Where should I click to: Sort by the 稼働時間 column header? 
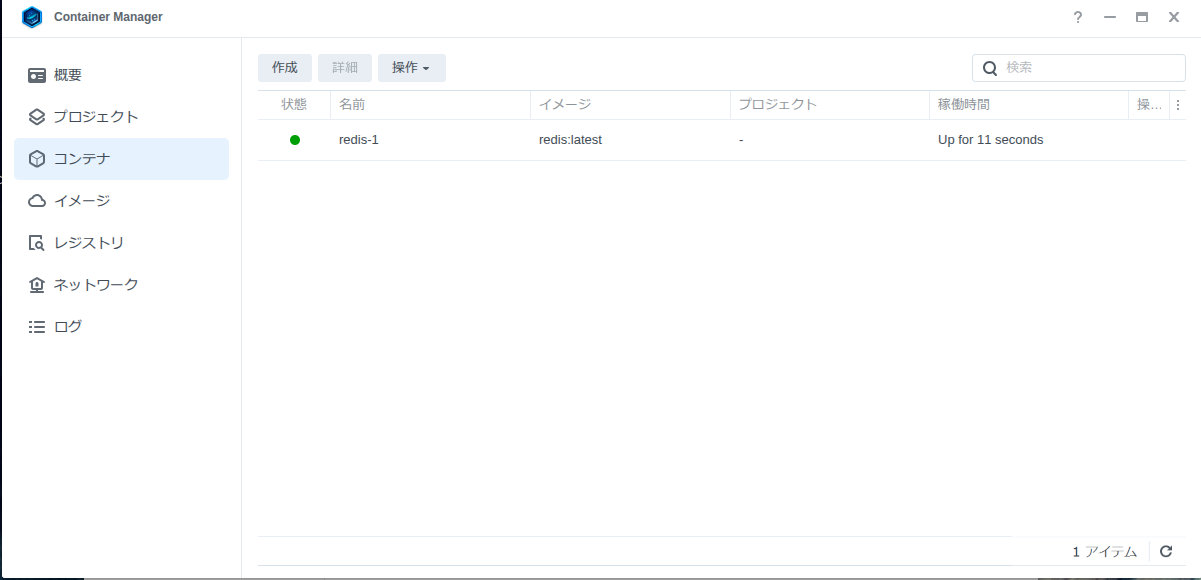click(1028, 105)
